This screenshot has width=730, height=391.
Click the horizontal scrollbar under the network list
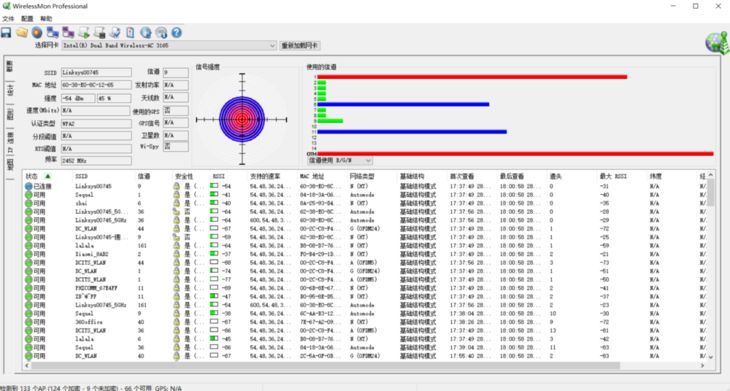[x=325, y=366]
